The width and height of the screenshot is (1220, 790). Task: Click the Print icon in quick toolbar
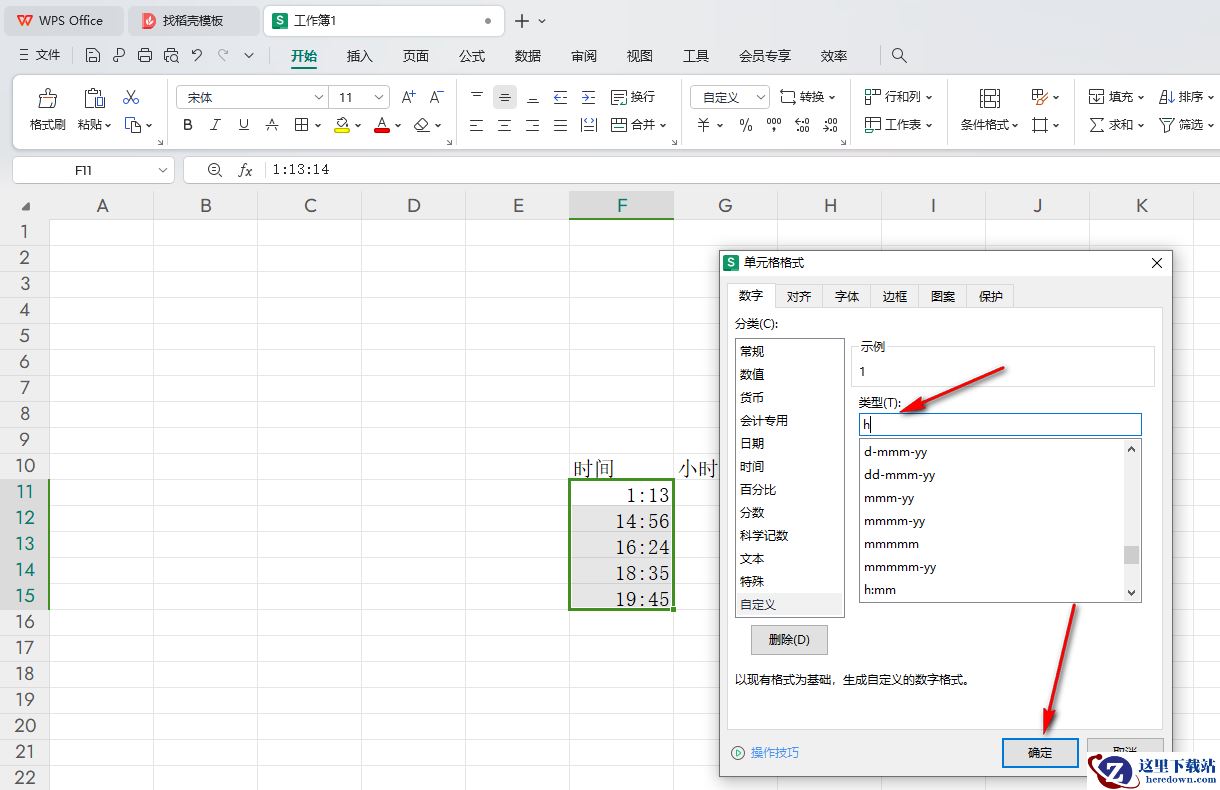[x=145, y=55]
